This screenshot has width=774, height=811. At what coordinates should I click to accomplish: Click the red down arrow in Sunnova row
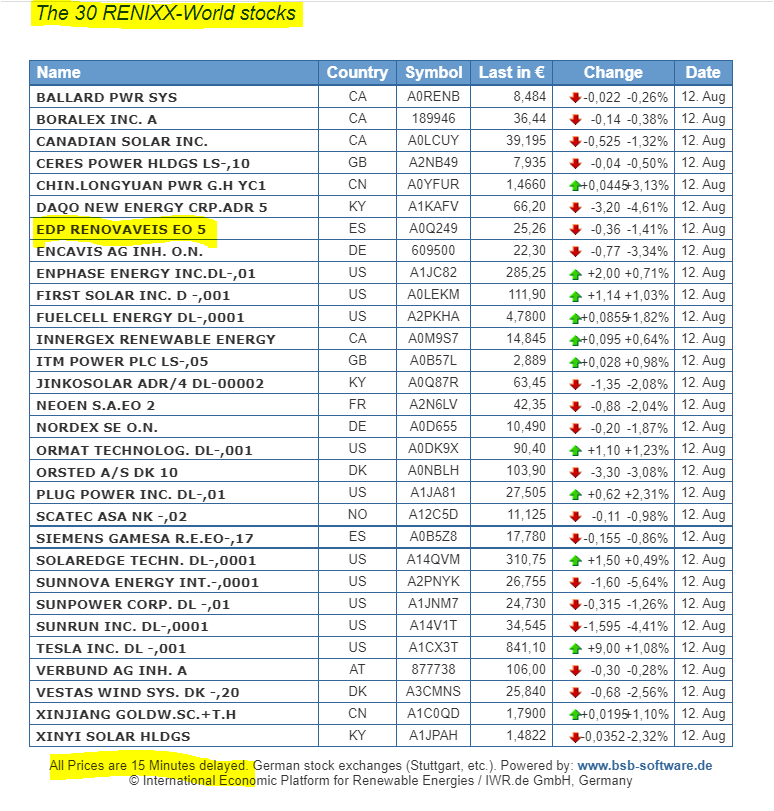point(575,582)
